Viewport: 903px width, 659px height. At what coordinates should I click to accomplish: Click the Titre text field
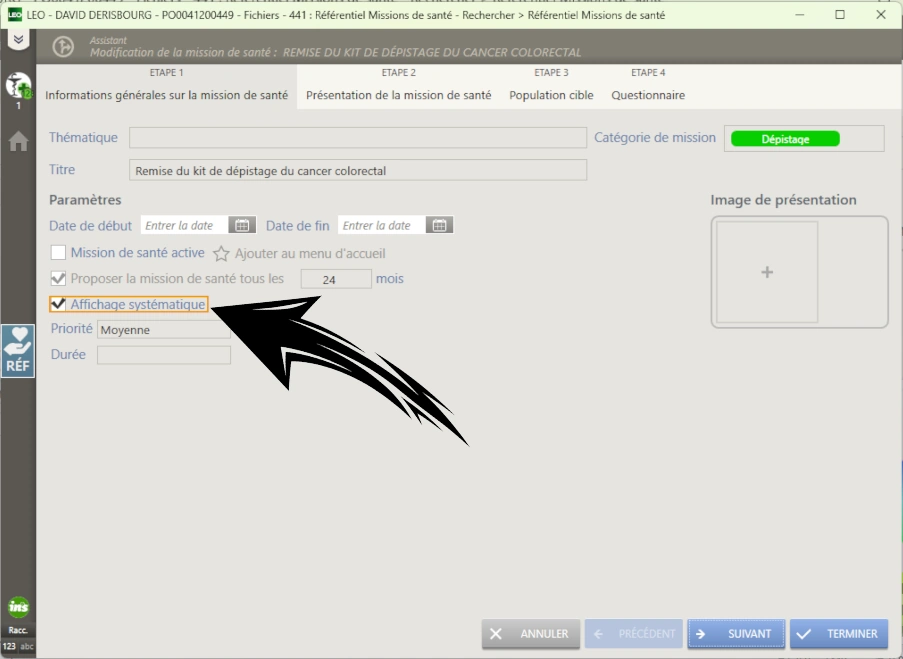coord(357,171)
